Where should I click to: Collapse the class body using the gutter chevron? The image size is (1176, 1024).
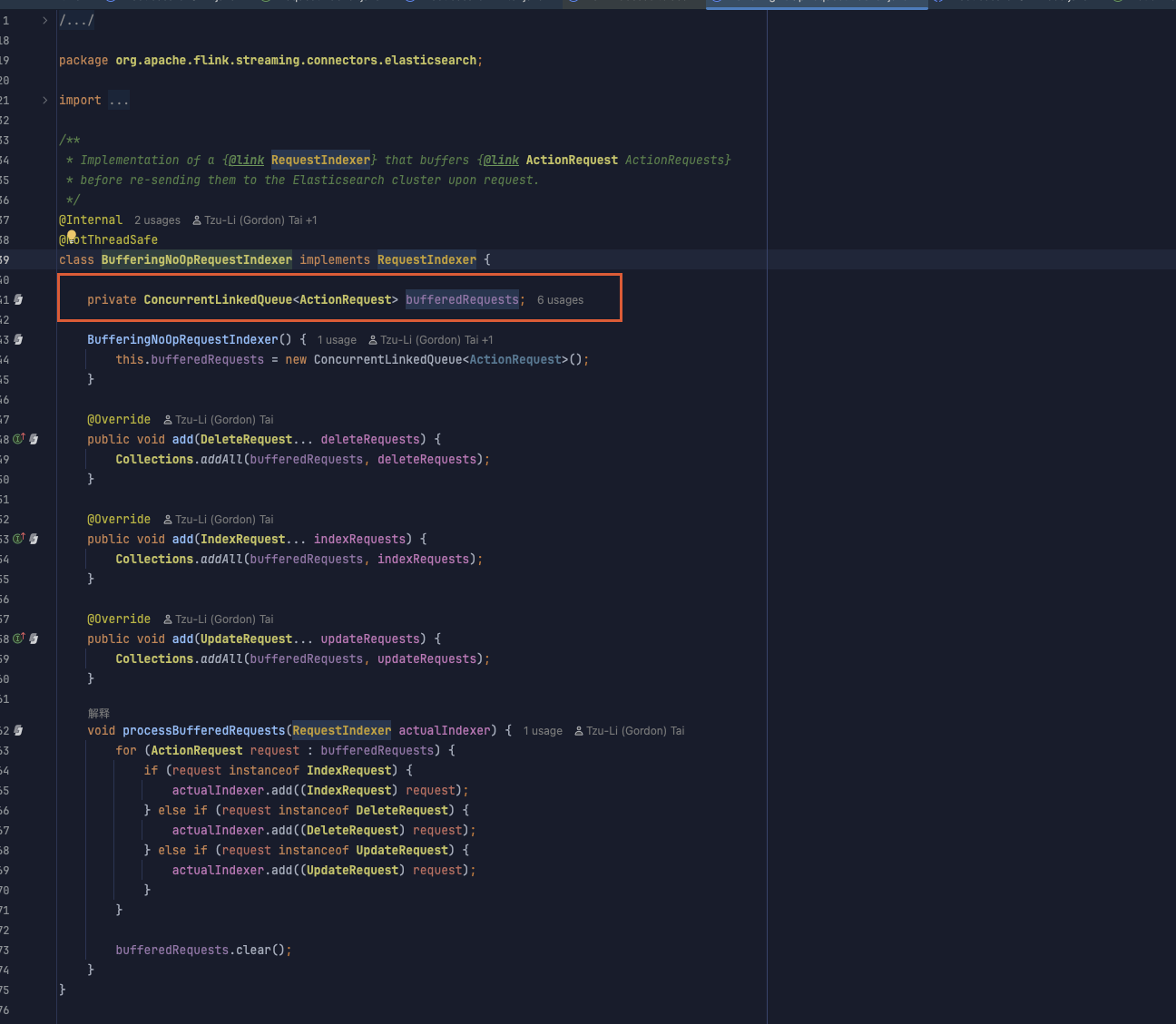pos(44,259)
